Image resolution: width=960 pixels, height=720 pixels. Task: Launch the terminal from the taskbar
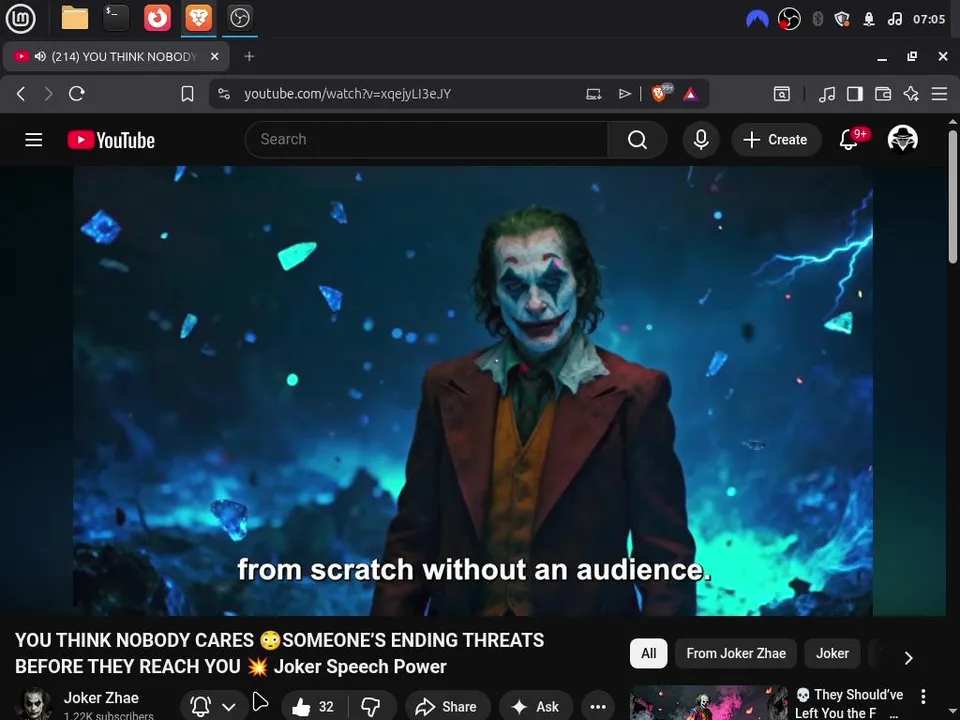pyautogui.click(x=116, y=18)
